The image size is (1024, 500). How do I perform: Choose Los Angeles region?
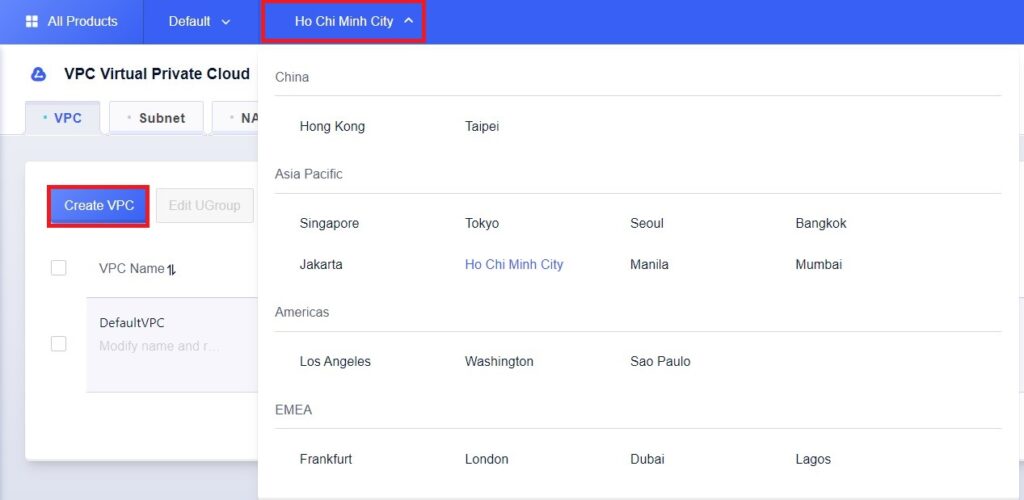tap(335, 362)
